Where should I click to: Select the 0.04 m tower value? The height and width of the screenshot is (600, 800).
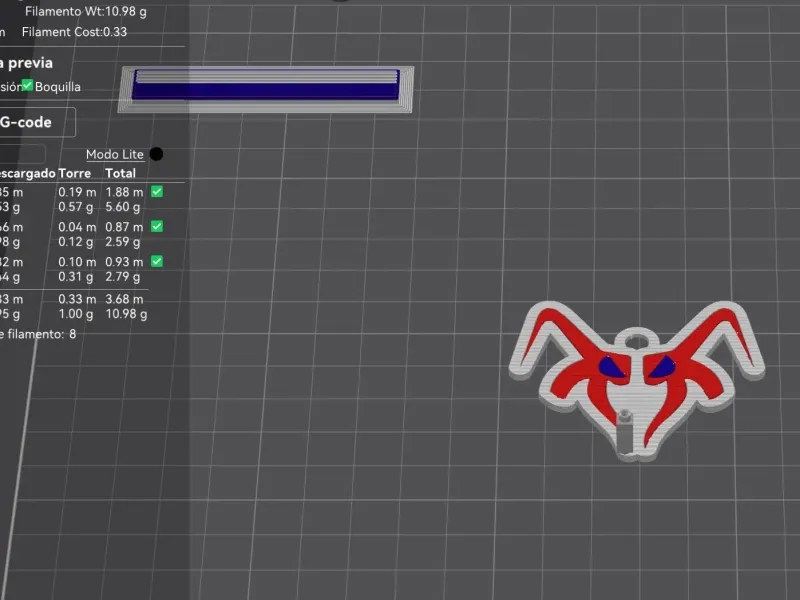coord(77,227)
